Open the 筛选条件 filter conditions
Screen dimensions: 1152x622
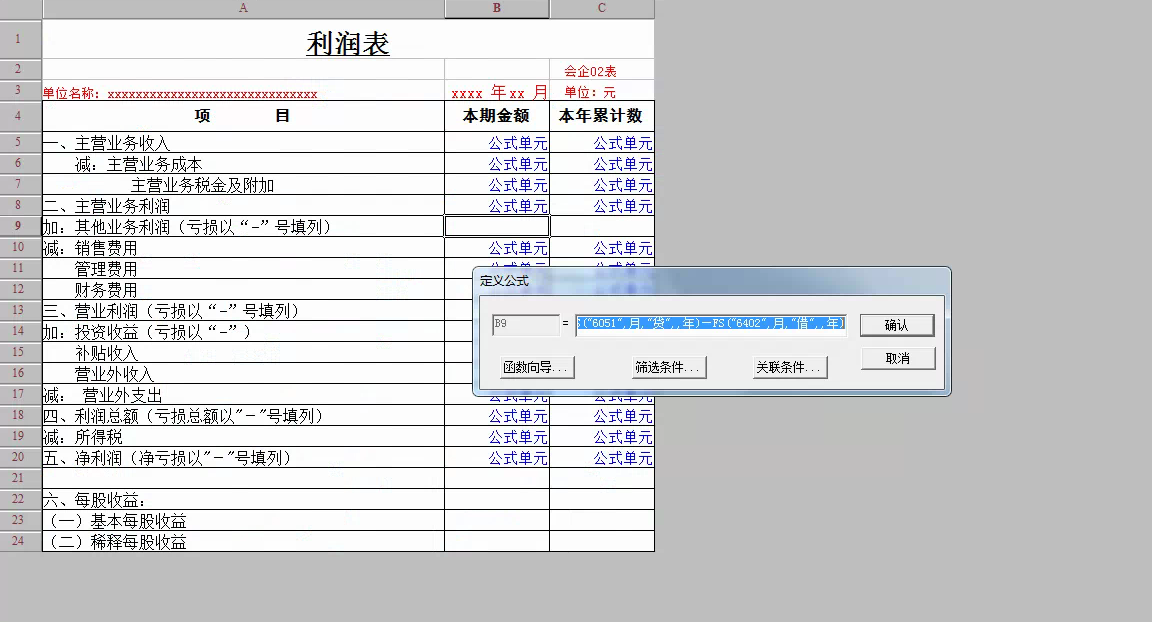click(x=669, y=367)
